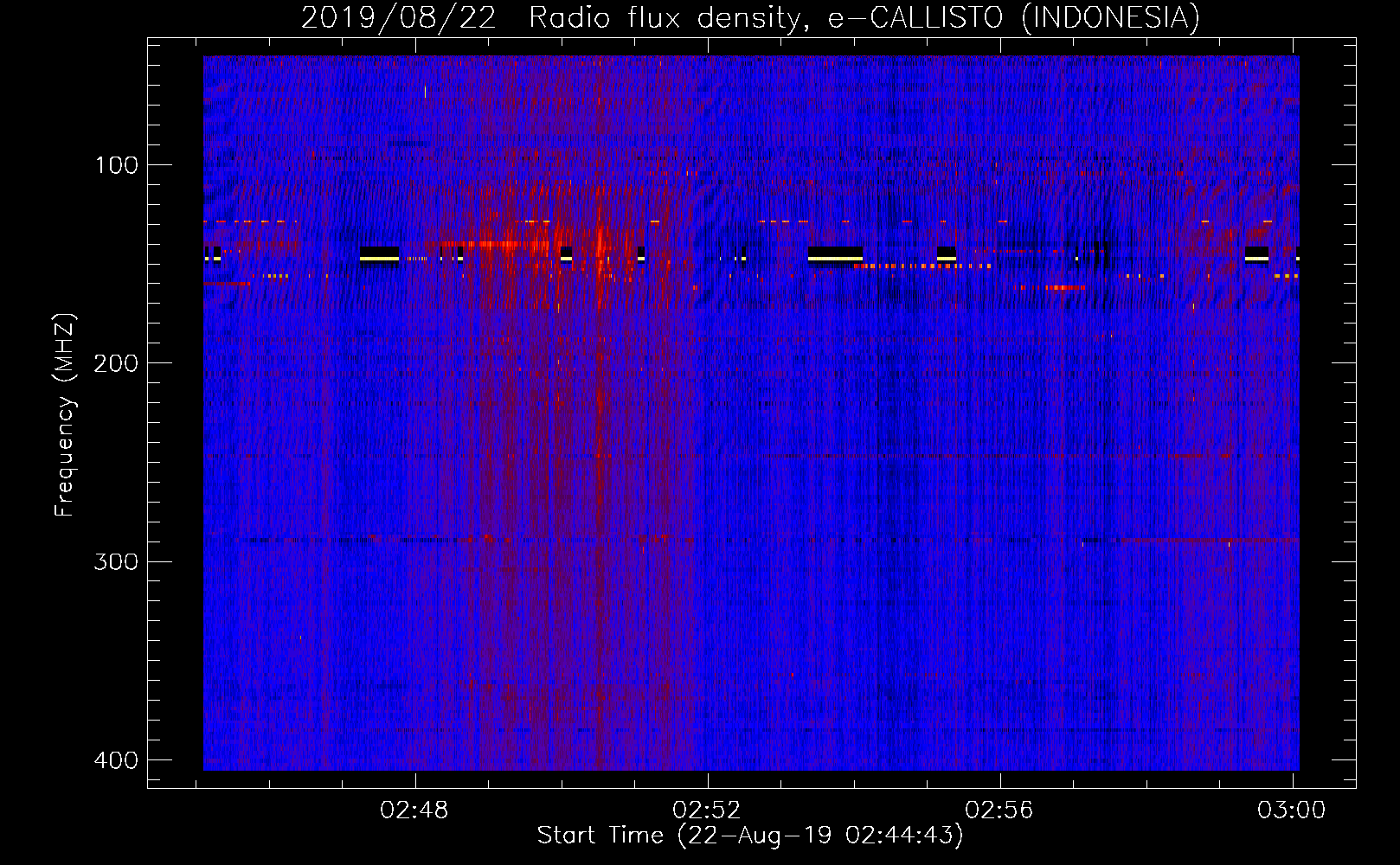Click the '100' frequency axis label
Image resolution: width=1400 pixels, height=865 pixels.
coord(116,165)
